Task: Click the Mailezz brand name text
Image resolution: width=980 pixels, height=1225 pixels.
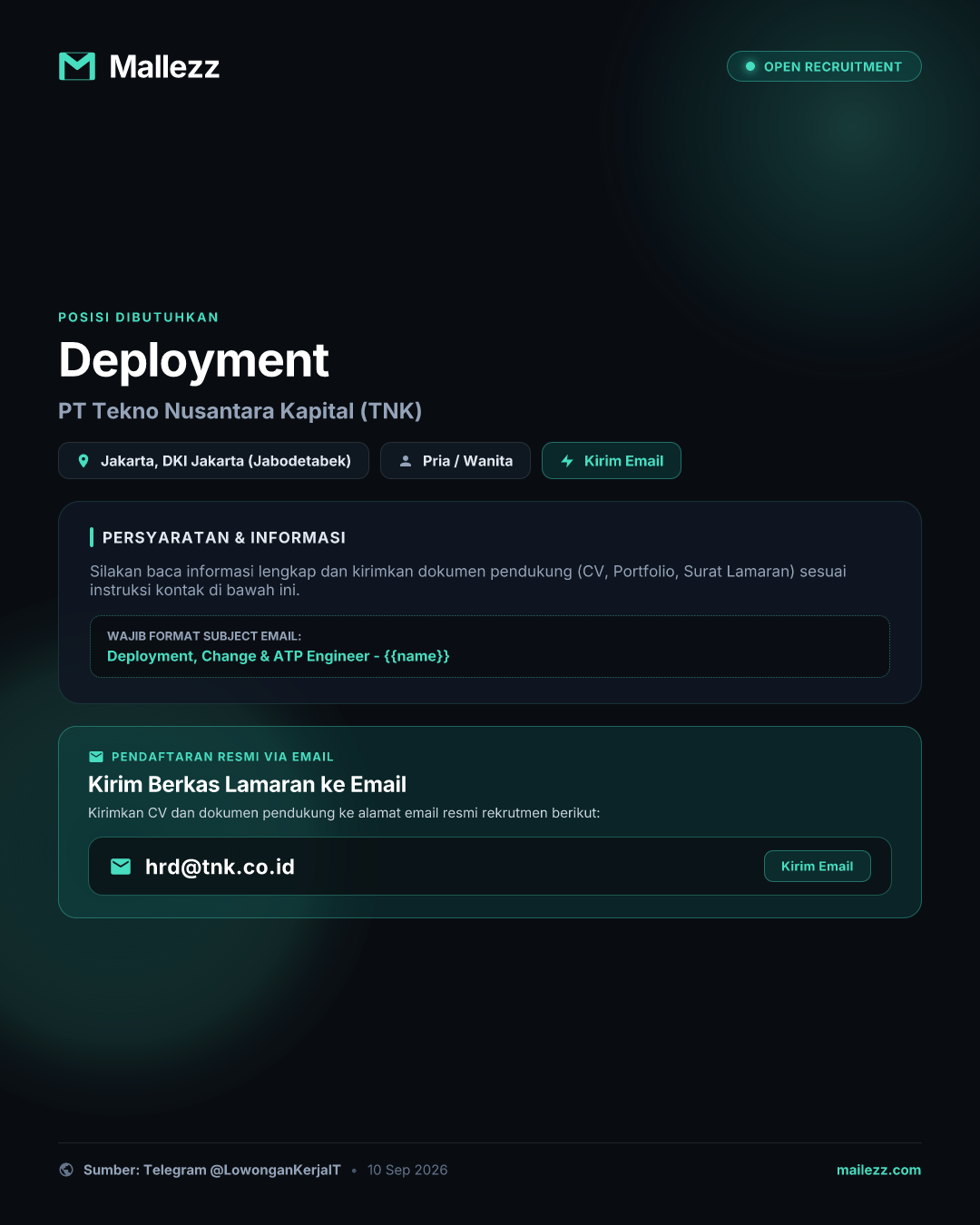Action: pos(164,66)
